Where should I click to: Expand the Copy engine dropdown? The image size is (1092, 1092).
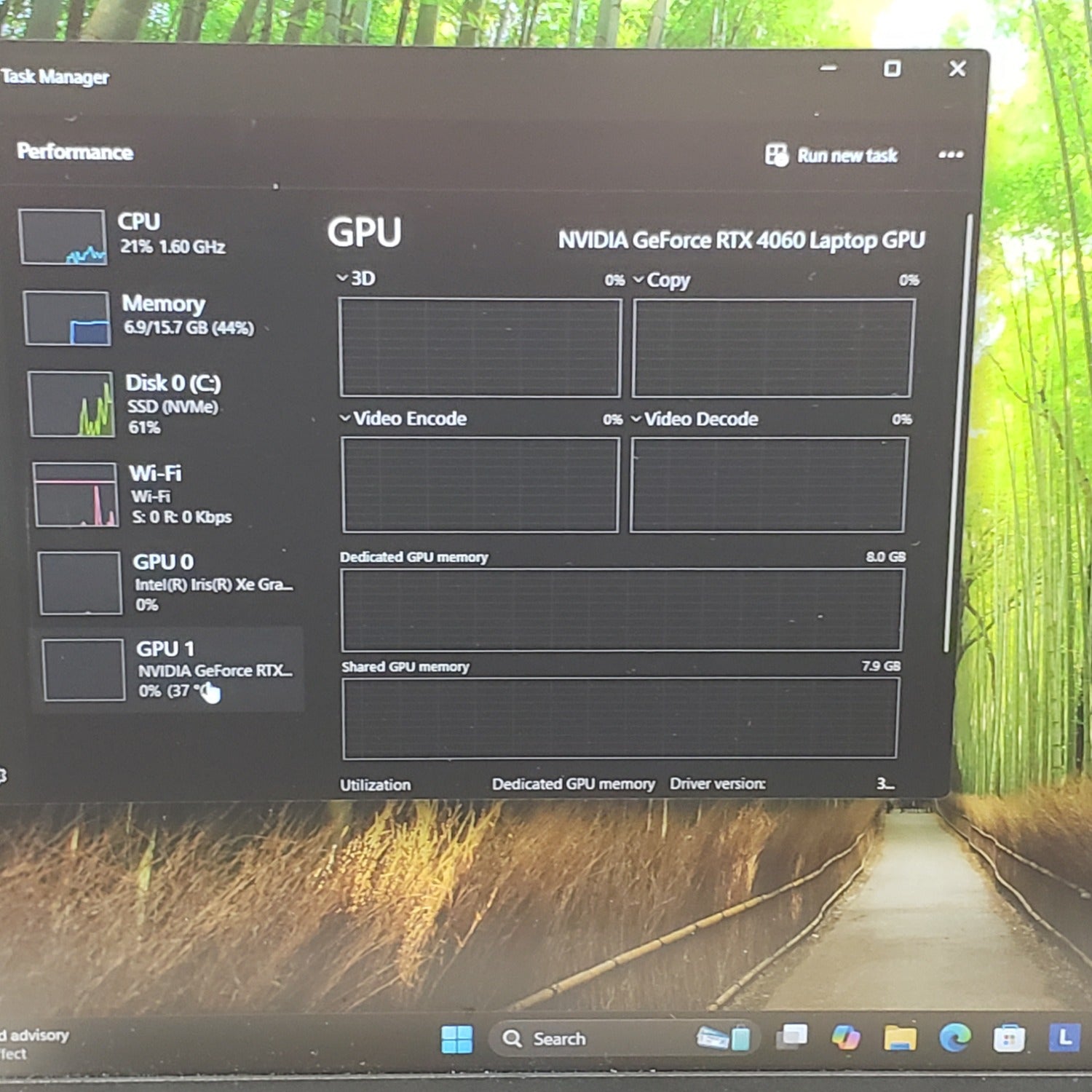pyautogui.click(x=638, y=280)
